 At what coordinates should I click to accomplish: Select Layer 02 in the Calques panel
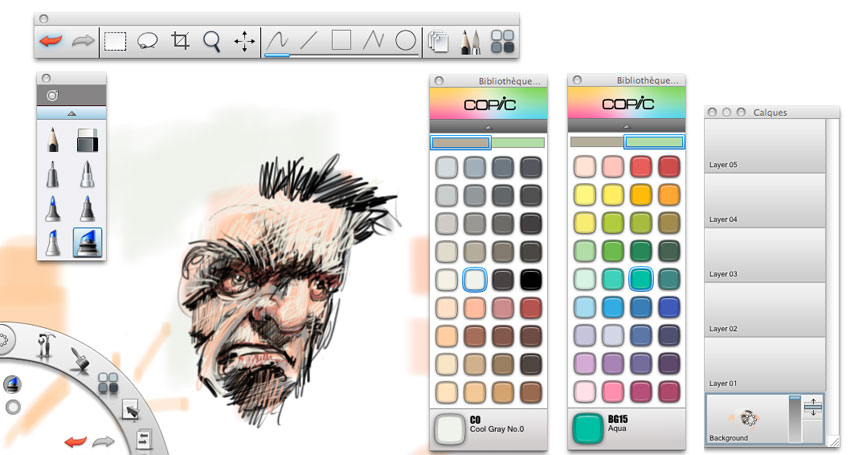pyautogui.click(x=764, y=310)
